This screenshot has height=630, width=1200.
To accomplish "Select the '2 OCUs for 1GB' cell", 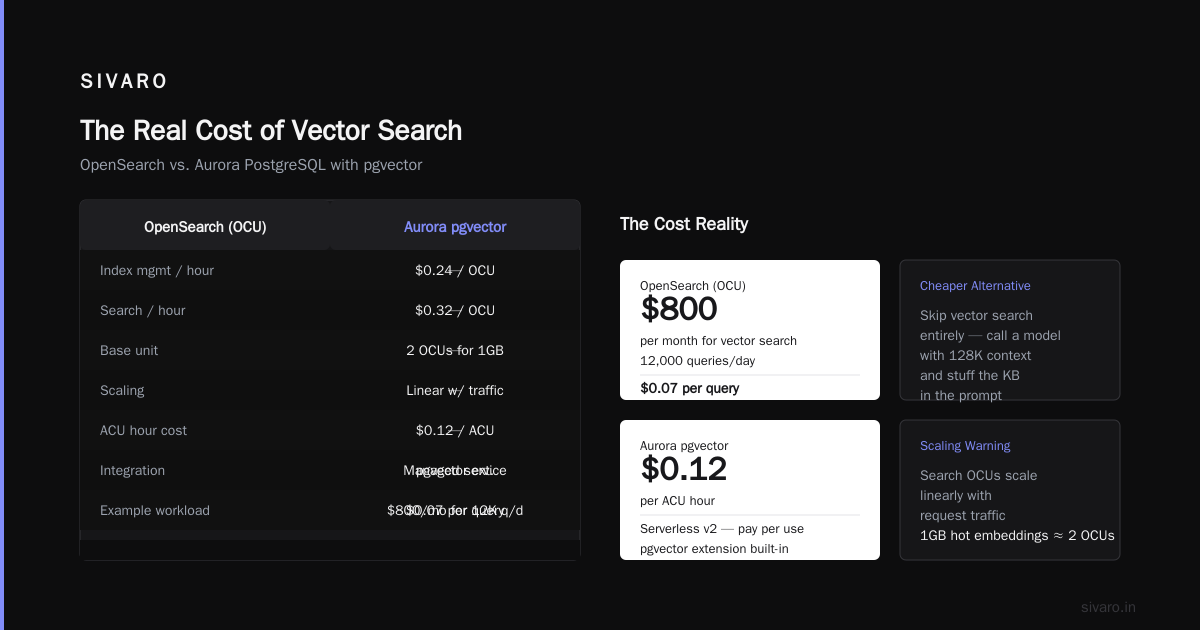I will tap(455, 350).
